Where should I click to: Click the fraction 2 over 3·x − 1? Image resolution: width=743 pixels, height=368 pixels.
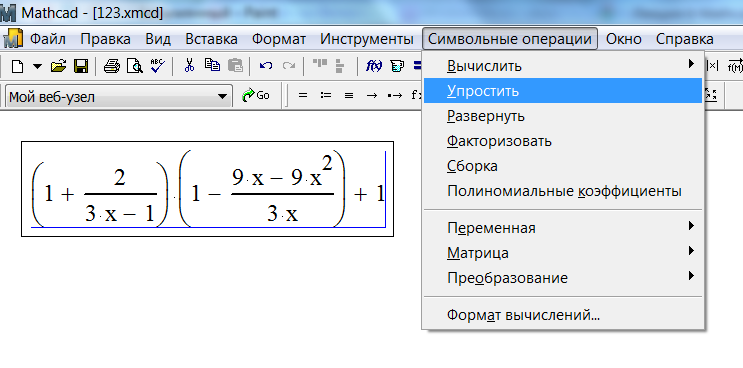point(120,195)
